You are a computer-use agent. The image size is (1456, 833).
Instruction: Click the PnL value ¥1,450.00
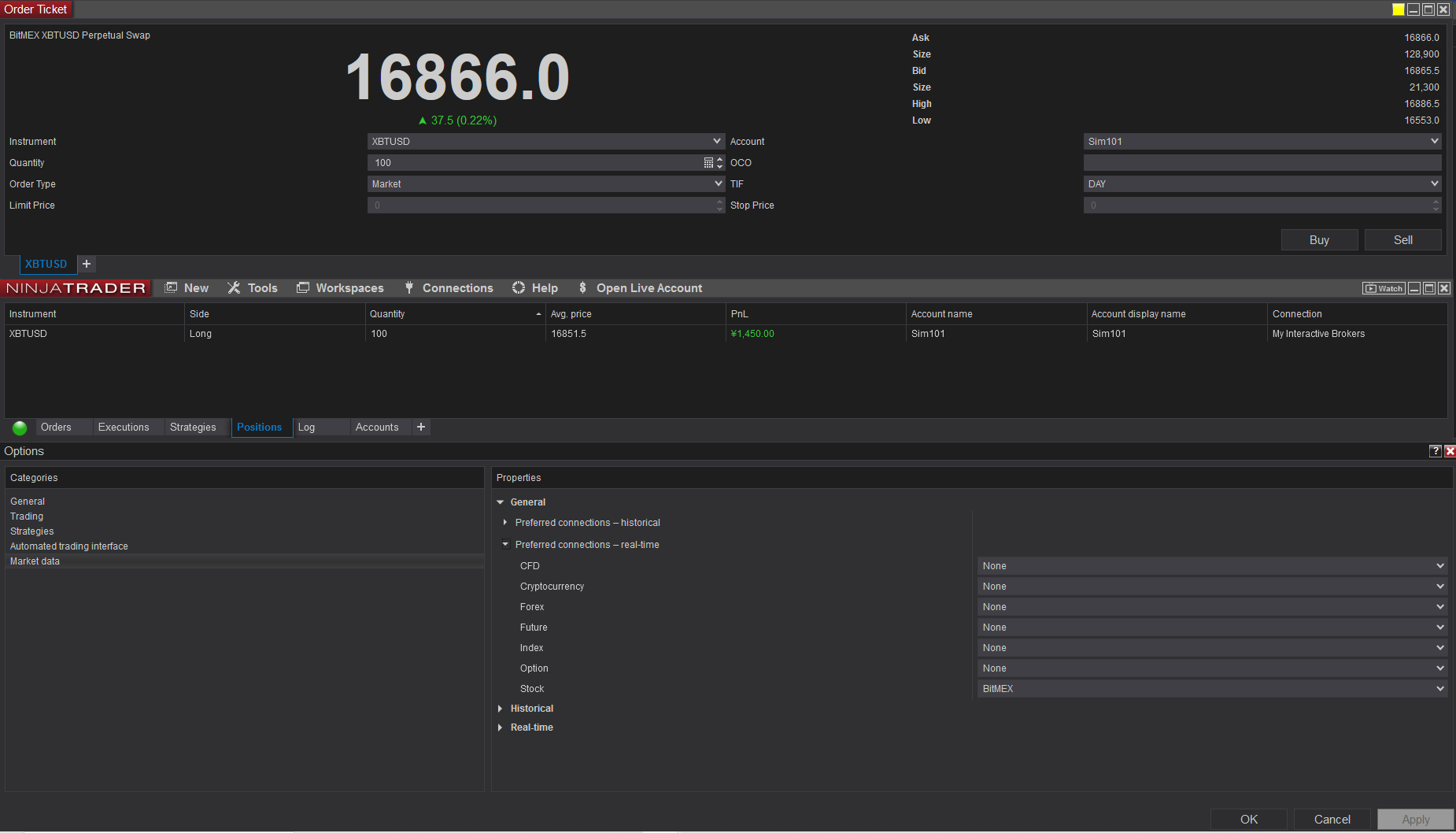tap(752, 334)
